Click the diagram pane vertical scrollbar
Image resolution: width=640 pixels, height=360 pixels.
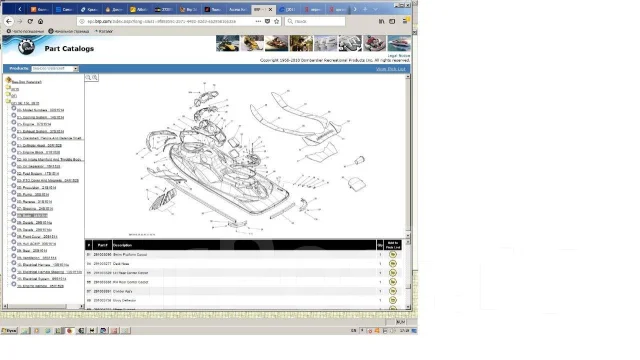408,155
